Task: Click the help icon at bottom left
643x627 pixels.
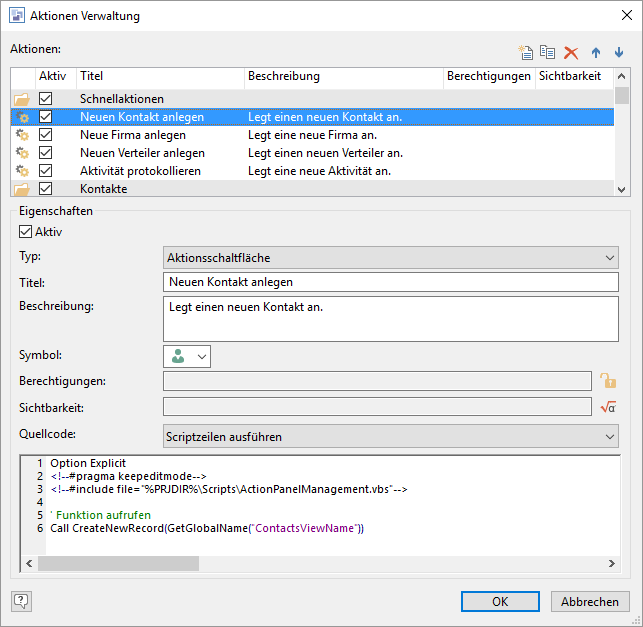Action: (21, 601)
